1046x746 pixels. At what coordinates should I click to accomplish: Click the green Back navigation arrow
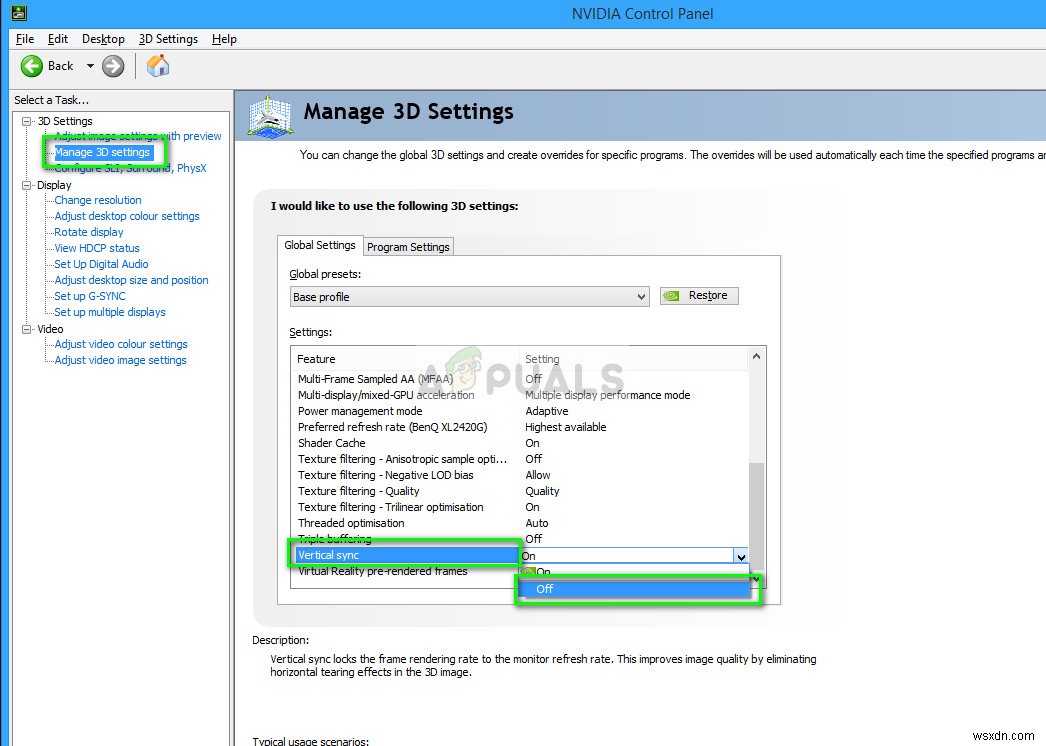(31, 66)
